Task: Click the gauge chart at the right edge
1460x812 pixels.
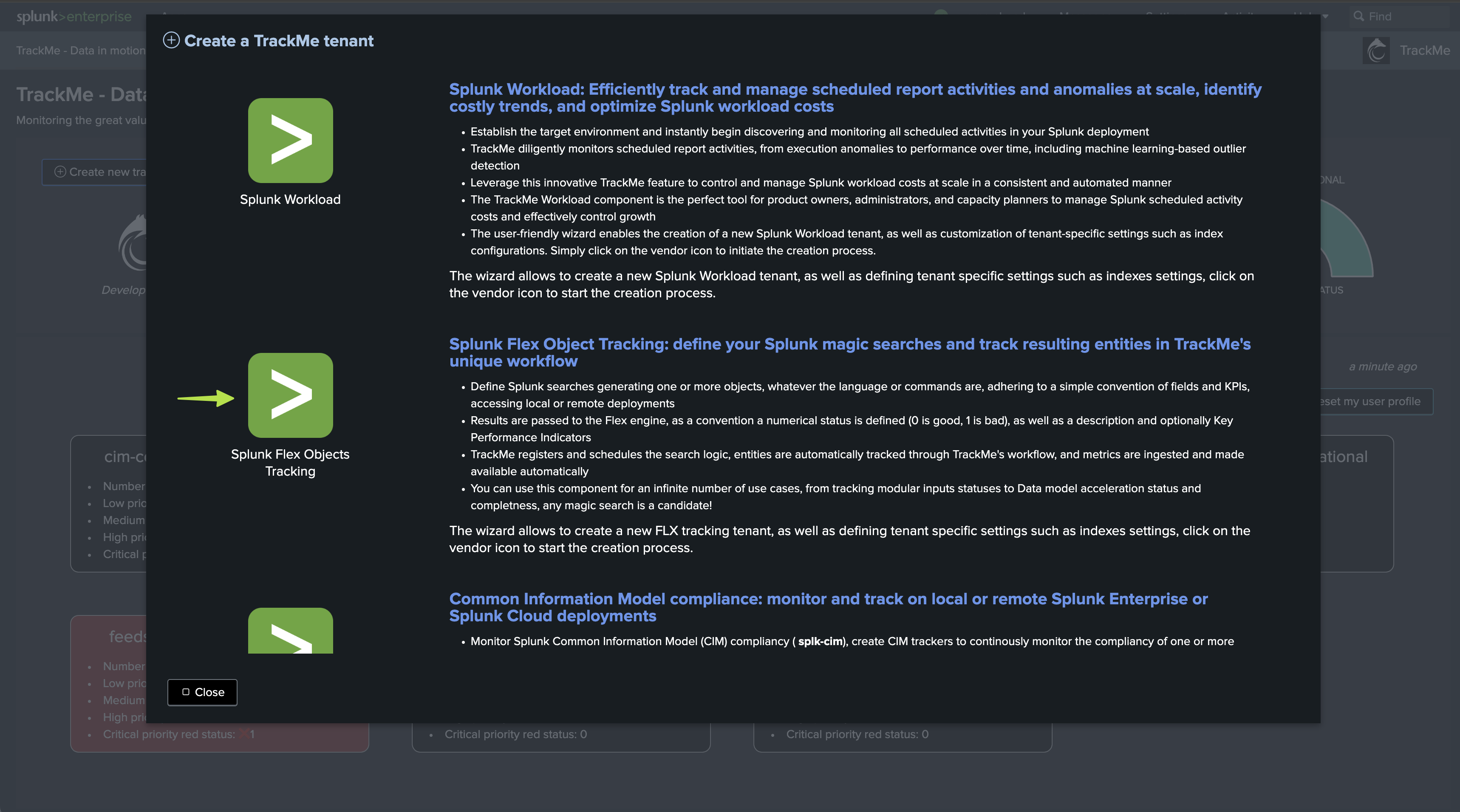Action: (x=1347, y=237)
